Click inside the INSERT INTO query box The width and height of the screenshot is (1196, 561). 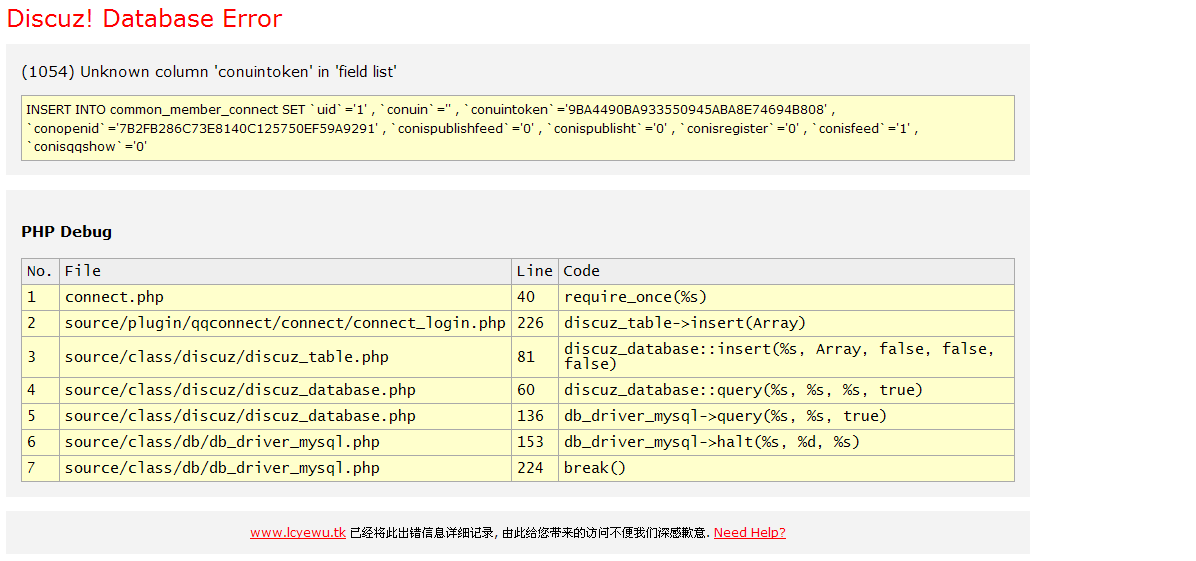pyautogui.click(x=517, y=128)
